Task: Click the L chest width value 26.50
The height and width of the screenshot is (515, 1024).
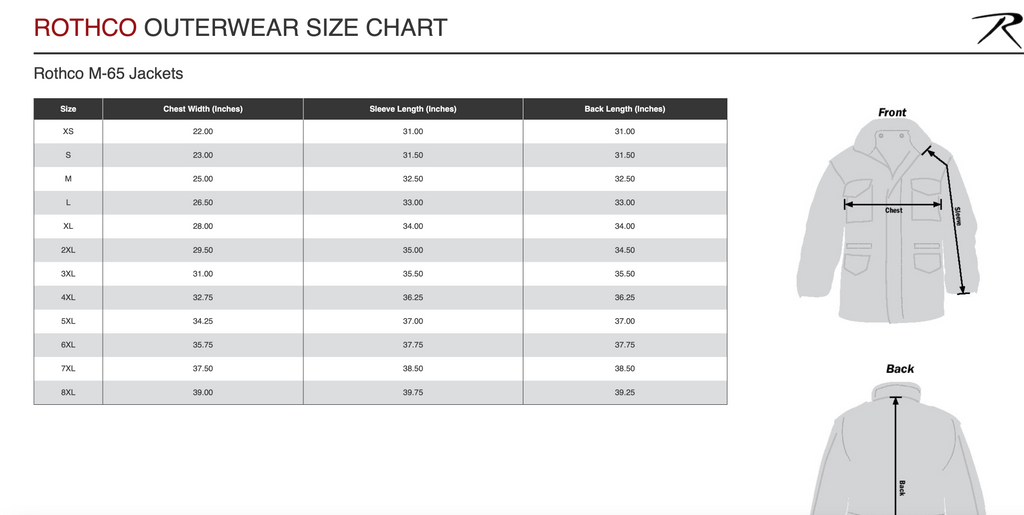Action: coord(203,203)
